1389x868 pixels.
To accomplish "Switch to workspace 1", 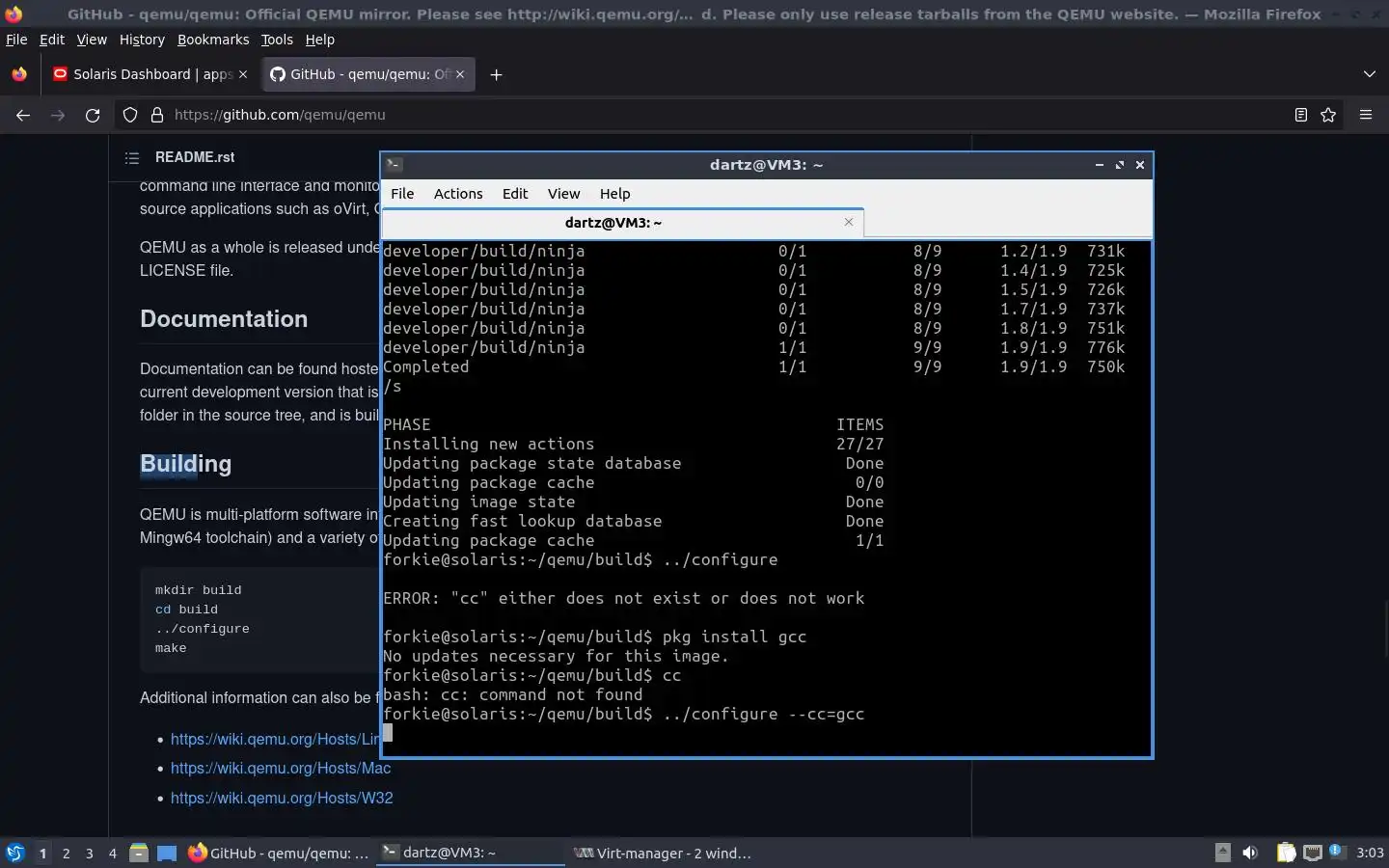I will pos(42,853).
